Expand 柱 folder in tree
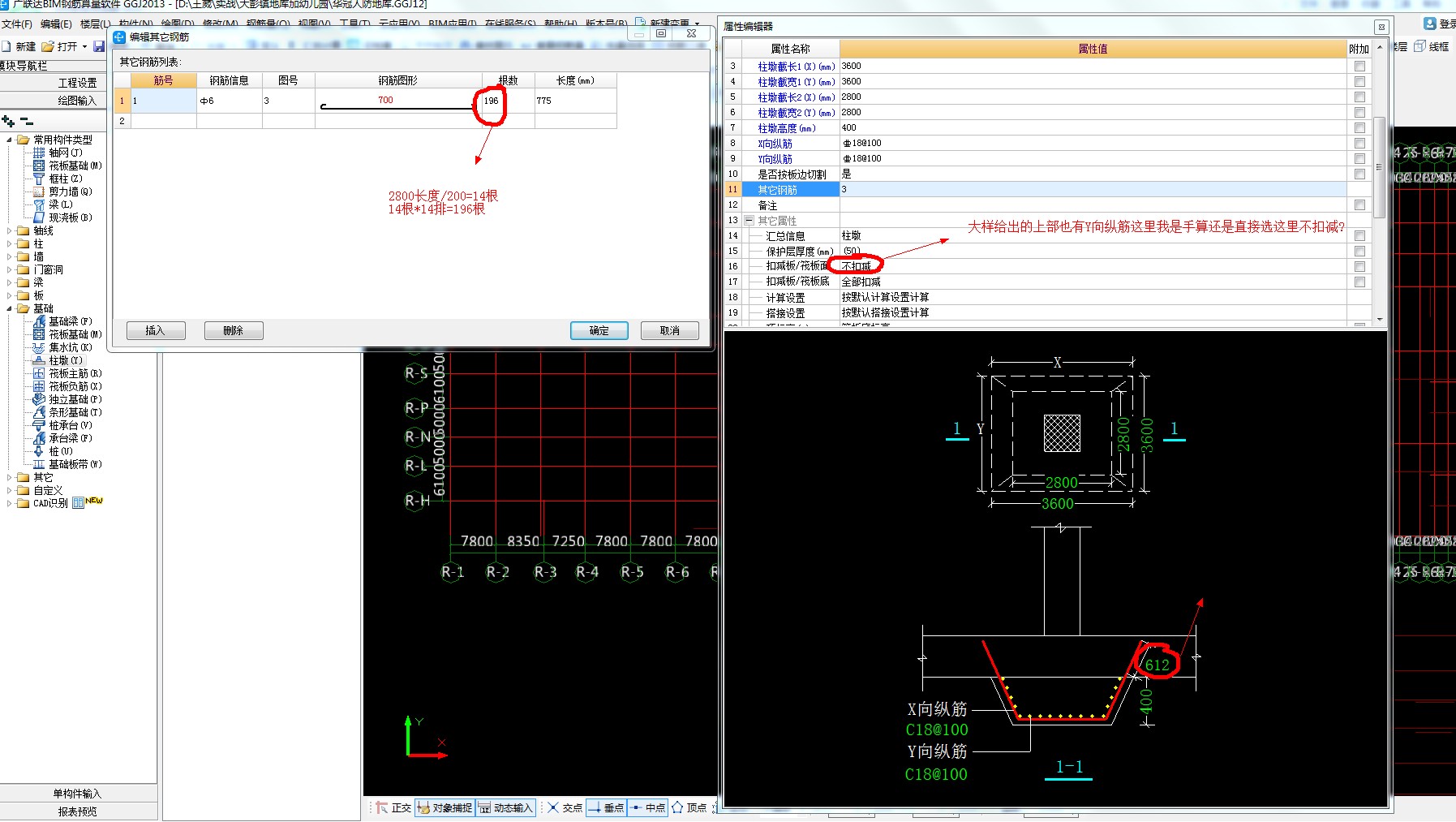The width and height of the screenshot is (1456, 822). pos(9,243)
